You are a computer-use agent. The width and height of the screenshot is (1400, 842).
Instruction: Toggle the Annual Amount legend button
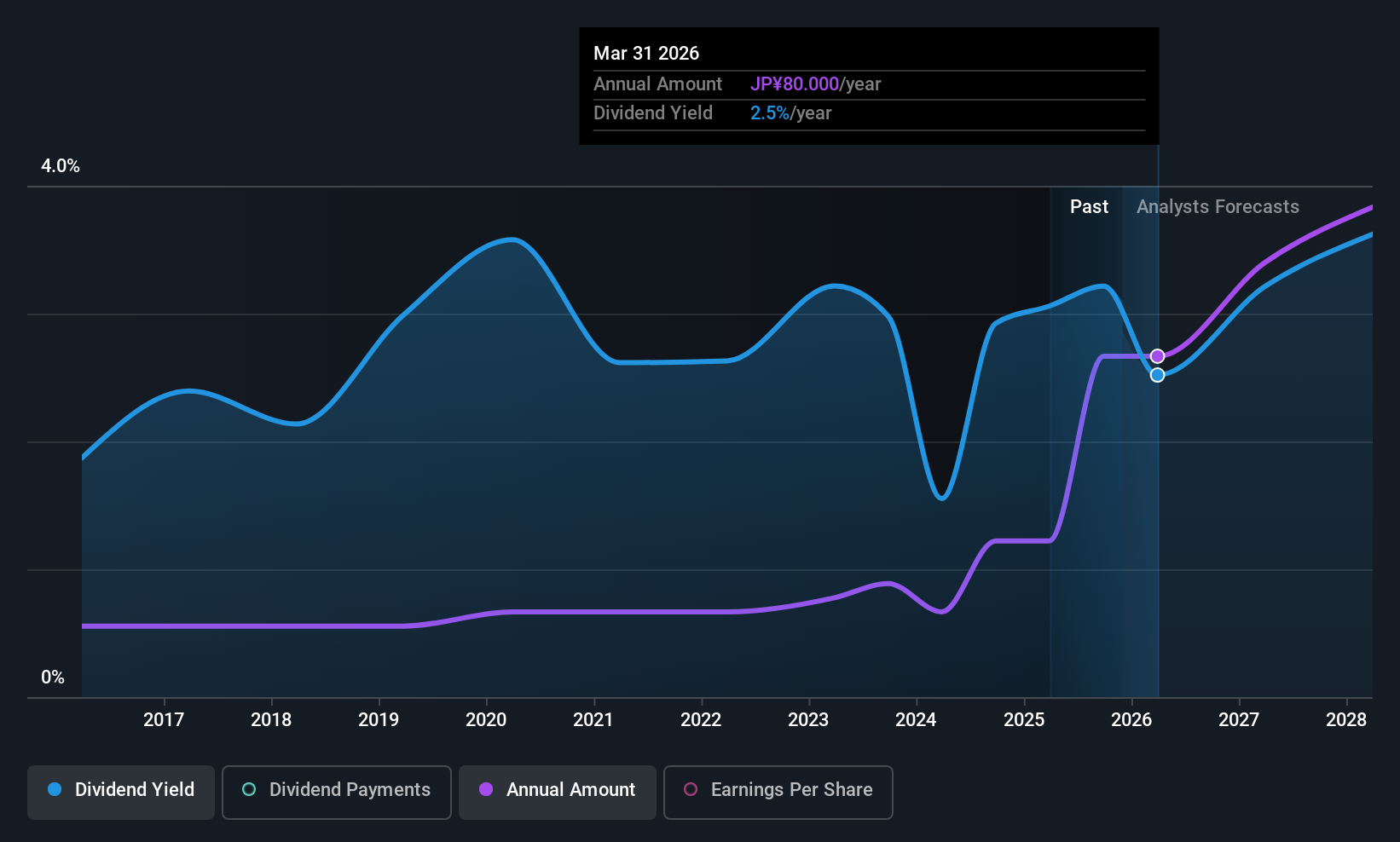(x=558, y=792)
